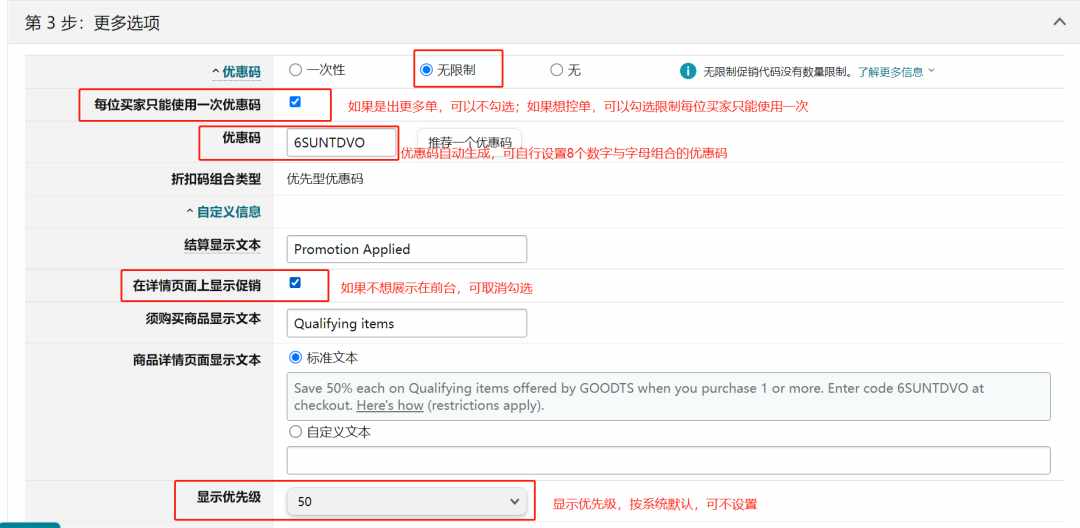Select the 无限制 radio button

(x=426, y=70)
